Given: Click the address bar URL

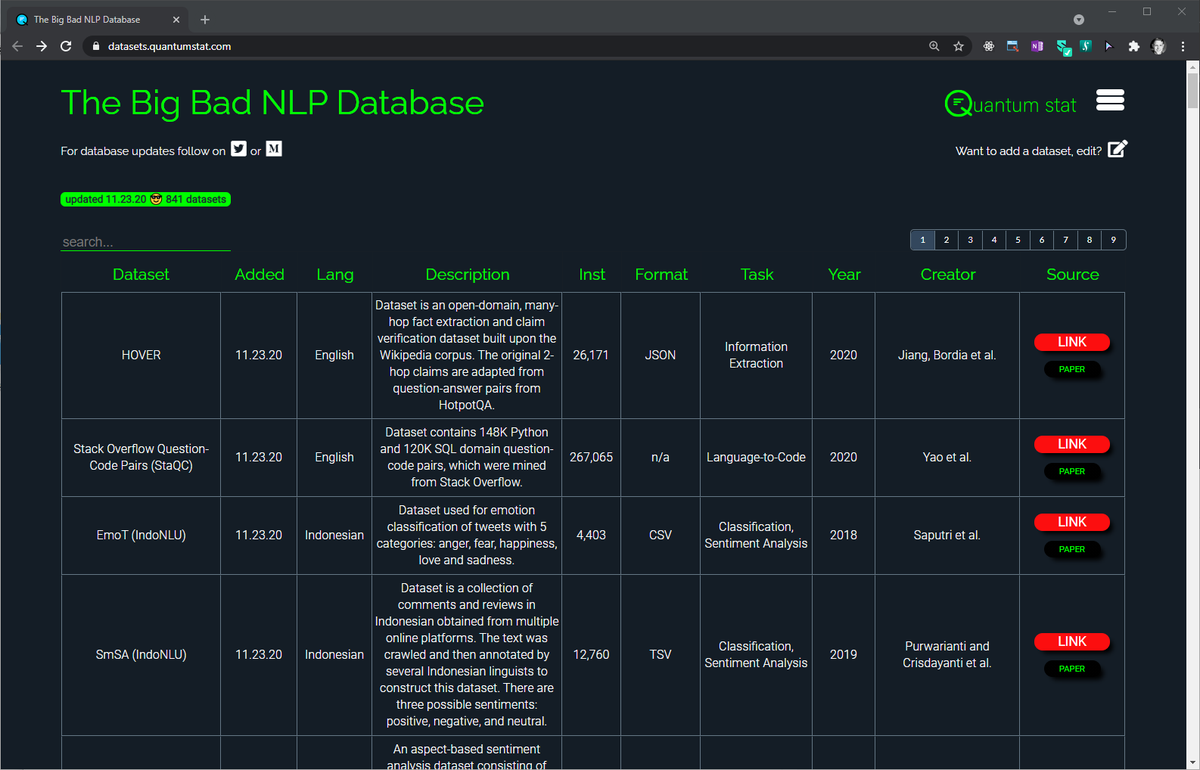Looking at the screenshot, I should click(x=169, y=46).
